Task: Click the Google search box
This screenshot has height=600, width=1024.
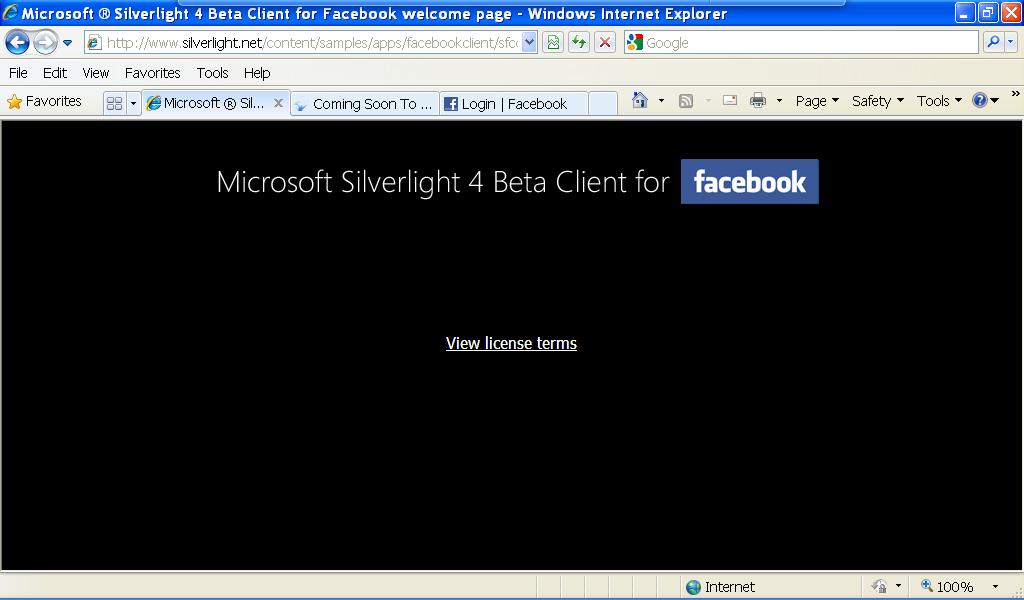Action: 801,43
